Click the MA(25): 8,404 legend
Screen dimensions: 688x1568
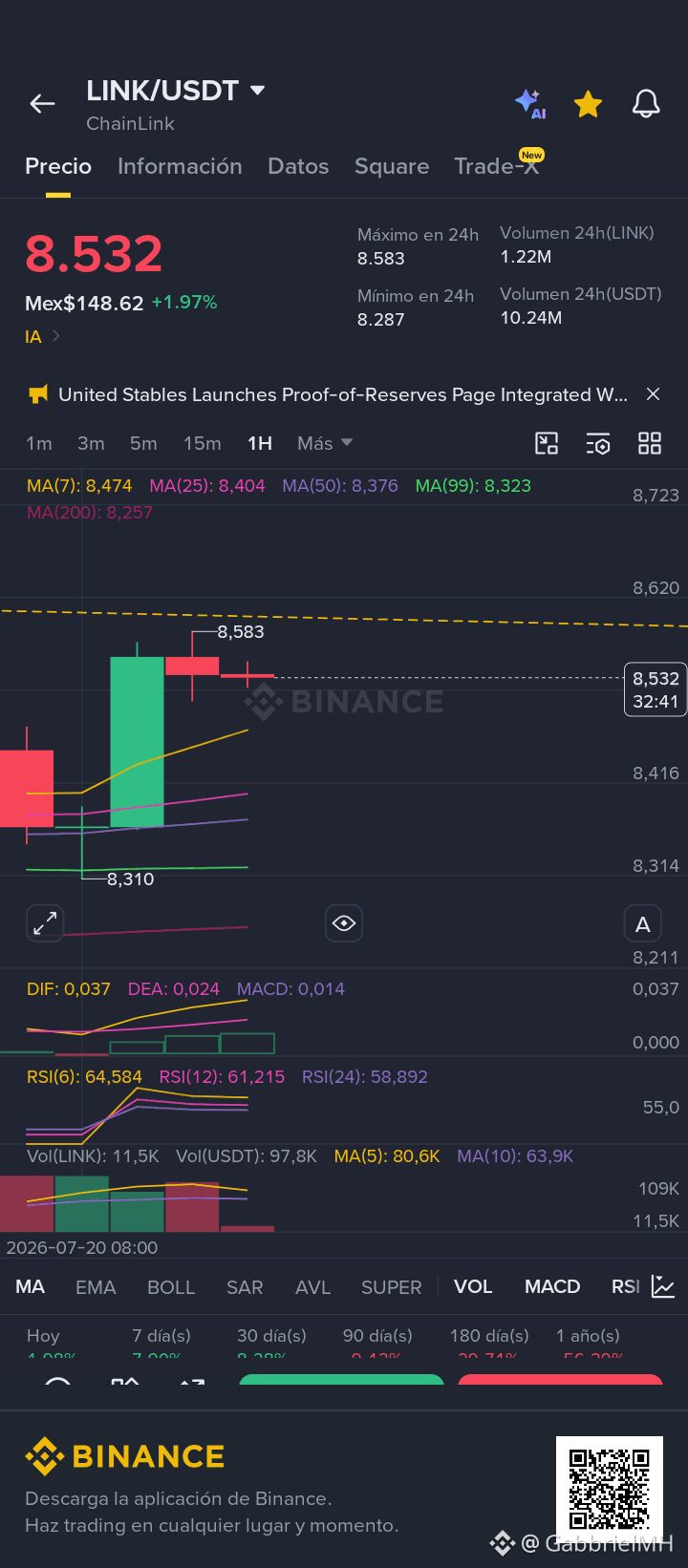coord(207,486)
